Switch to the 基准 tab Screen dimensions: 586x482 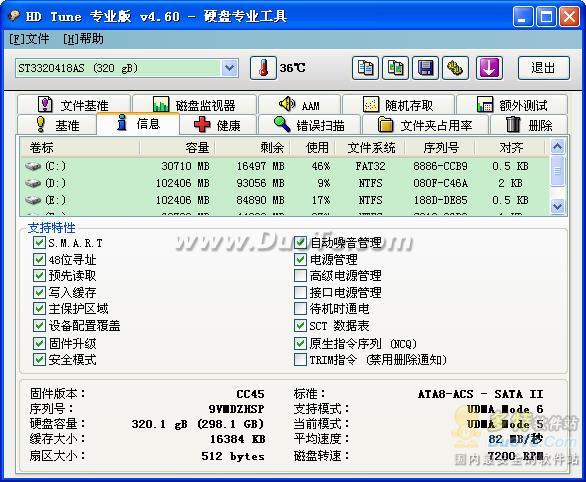coord(57,125)
